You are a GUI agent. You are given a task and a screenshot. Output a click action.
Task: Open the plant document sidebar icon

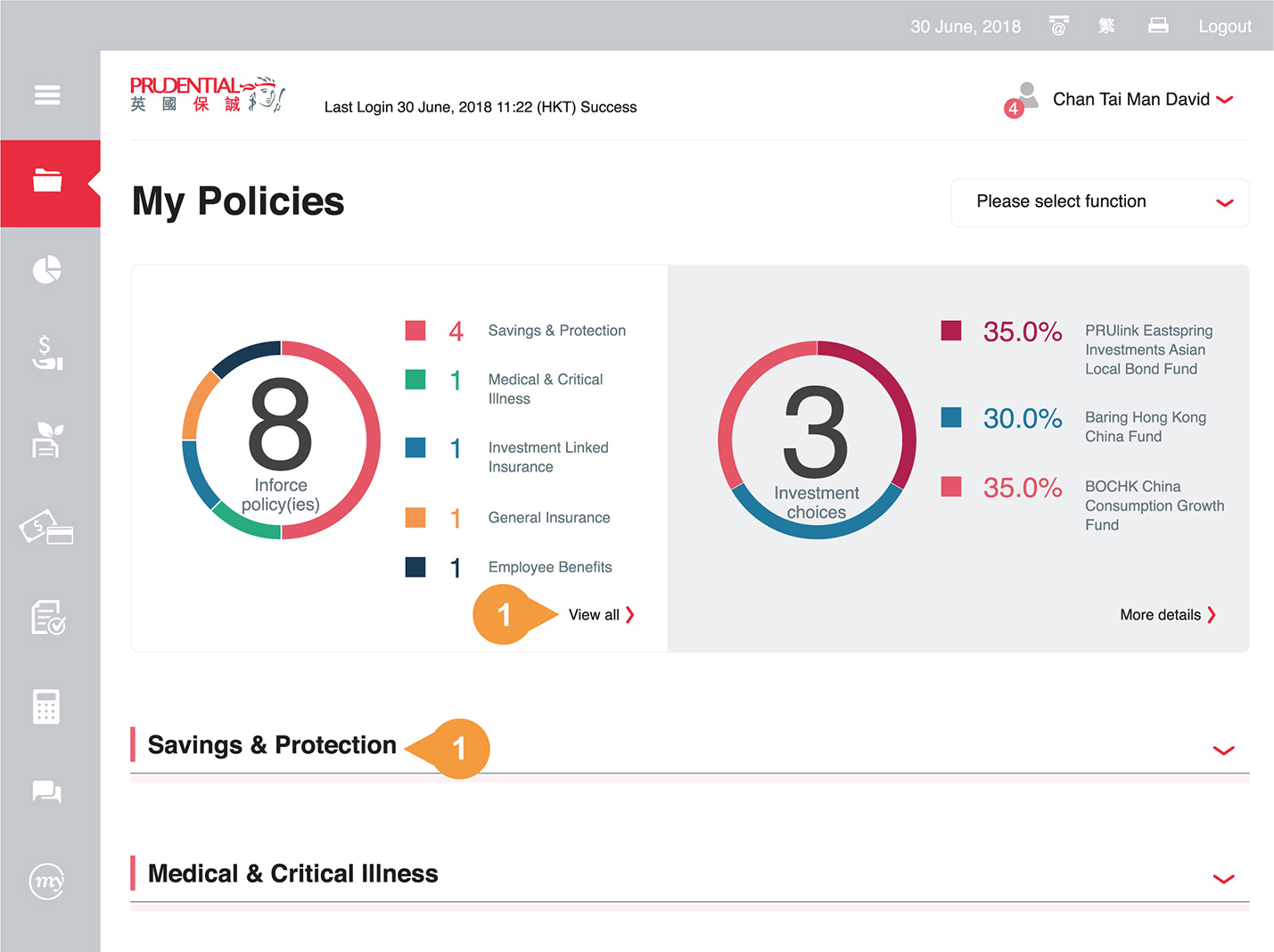tap(47, 440)
